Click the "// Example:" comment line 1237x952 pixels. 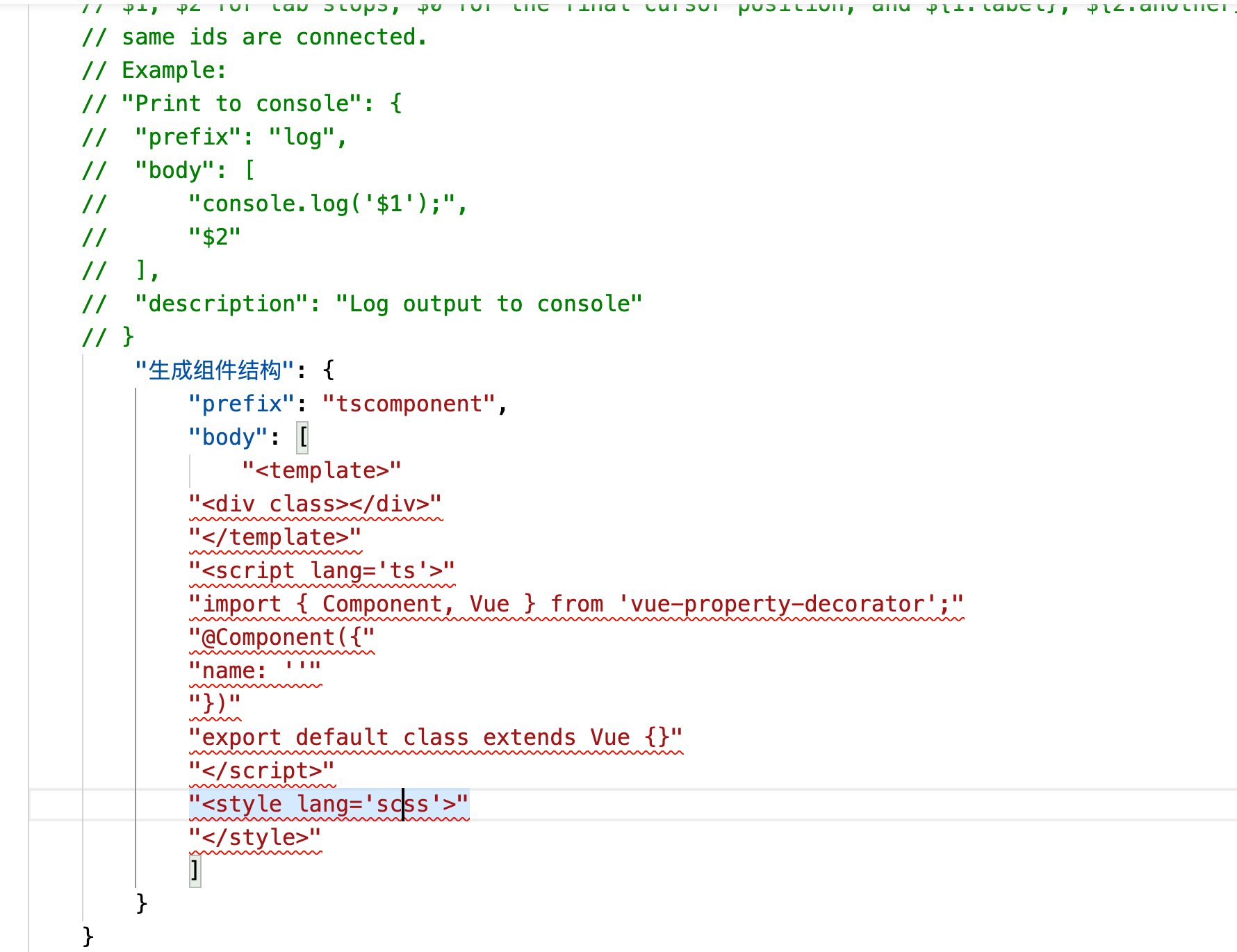pos(154,70)
